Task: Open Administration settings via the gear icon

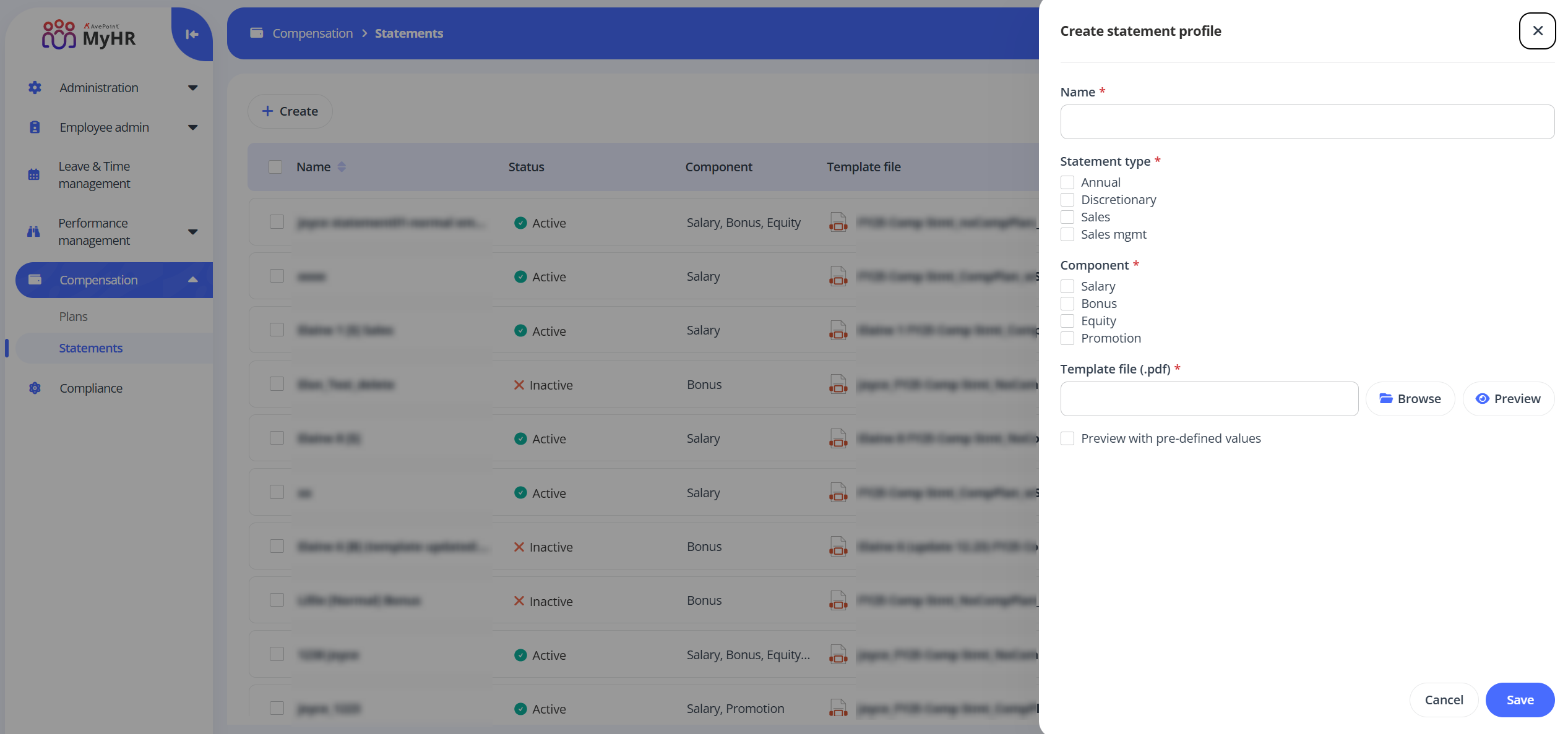Action: point(34,87)
